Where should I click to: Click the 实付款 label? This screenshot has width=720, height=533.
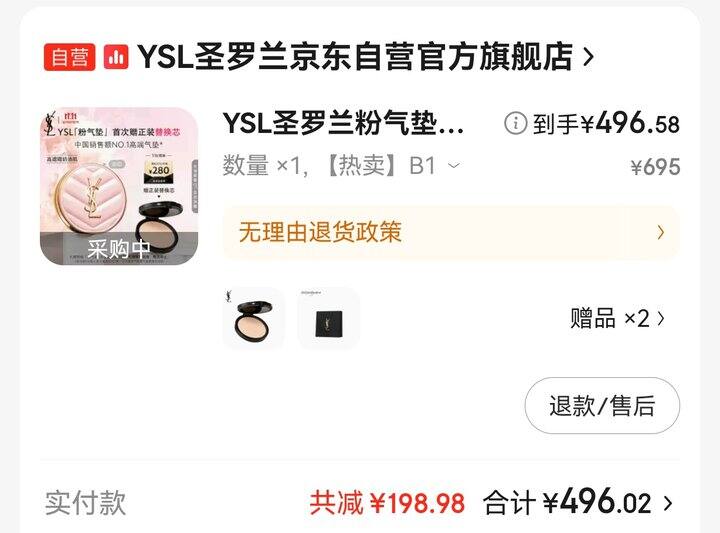(x=85, y=503)
